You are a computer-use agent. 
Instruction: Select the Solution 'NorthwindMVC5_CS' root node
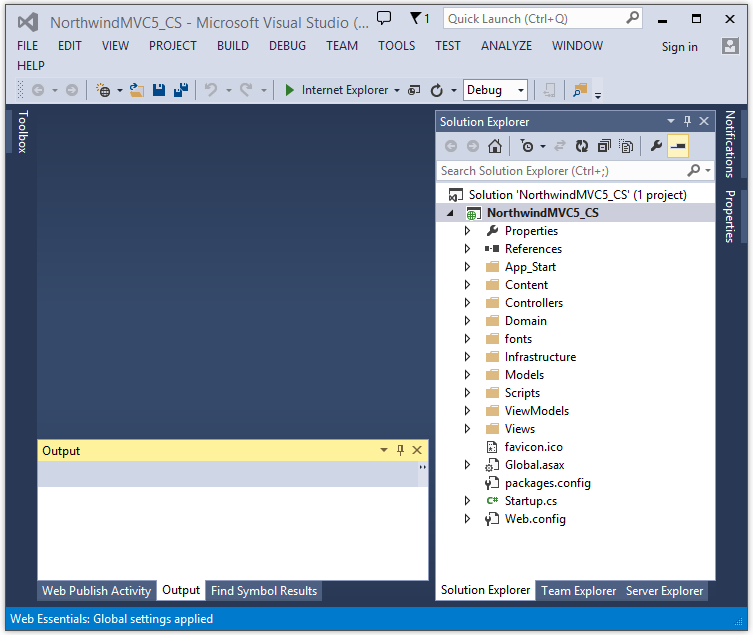[x=577, y=195]
